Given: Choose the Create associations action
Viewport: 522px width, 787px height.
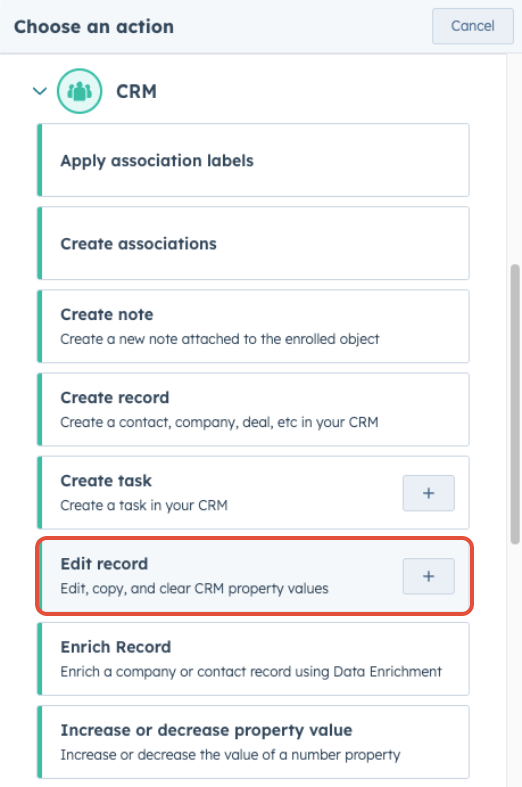Looking at the screenshot, I should (x=253, y=243).
